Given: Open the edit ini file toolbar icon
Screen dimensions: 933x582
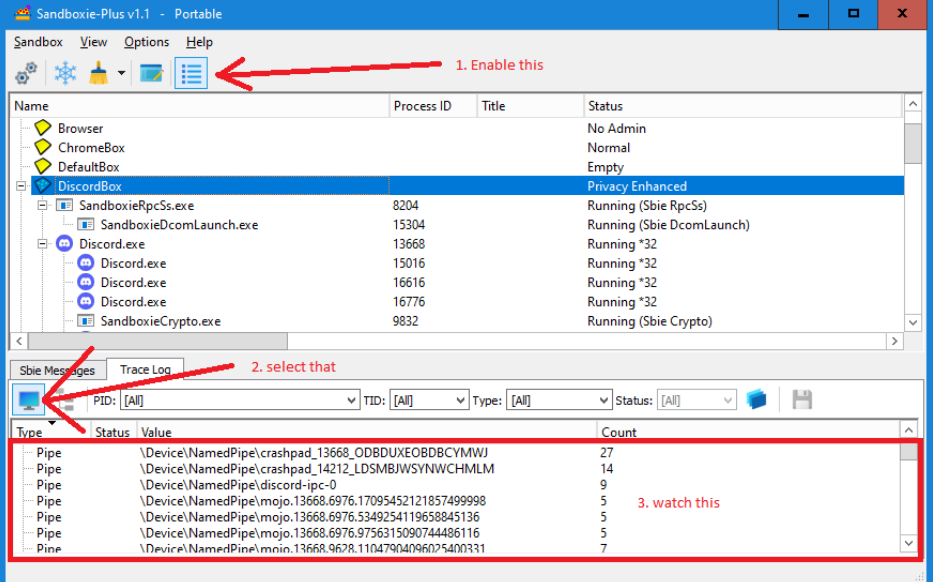Looking at the screenshot, I should tap(151, 73).
